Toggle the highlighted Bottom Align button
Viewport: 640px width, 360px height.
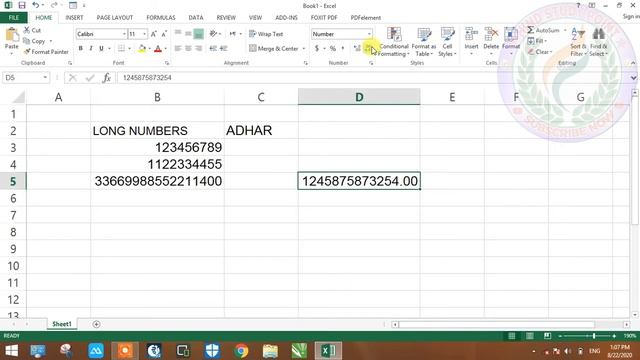[198, 34]
